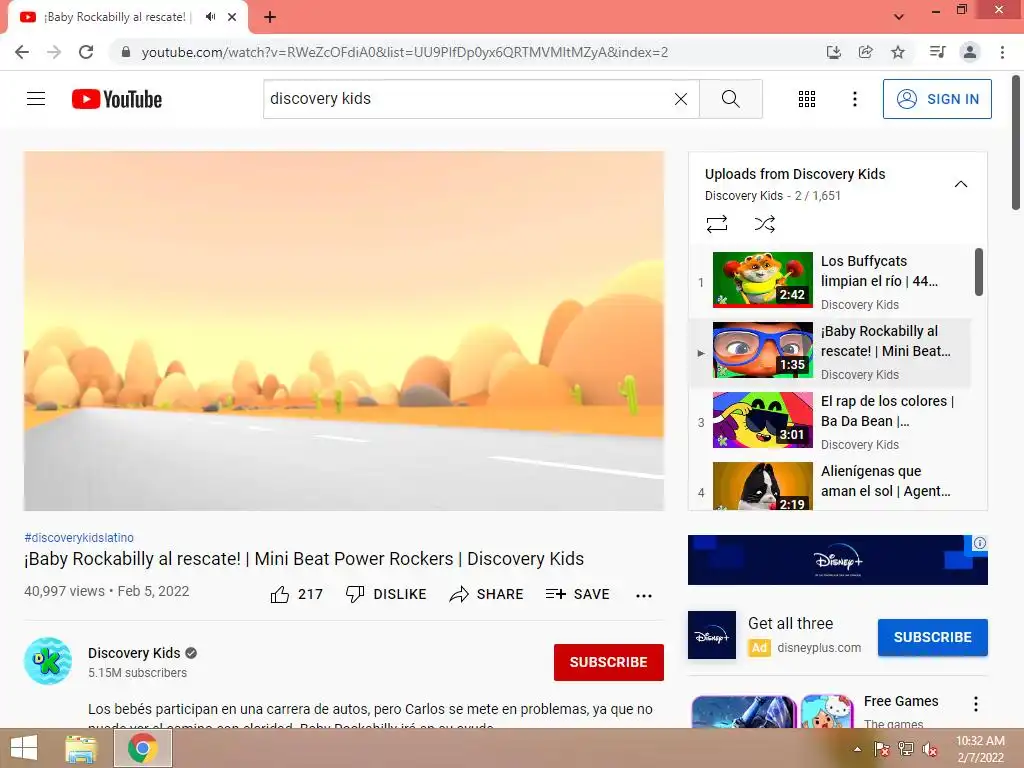Click blue SUBSCRIBE Disney+ ad button
The width and height of the screenshot is (1024, 768).
point(933,637)
